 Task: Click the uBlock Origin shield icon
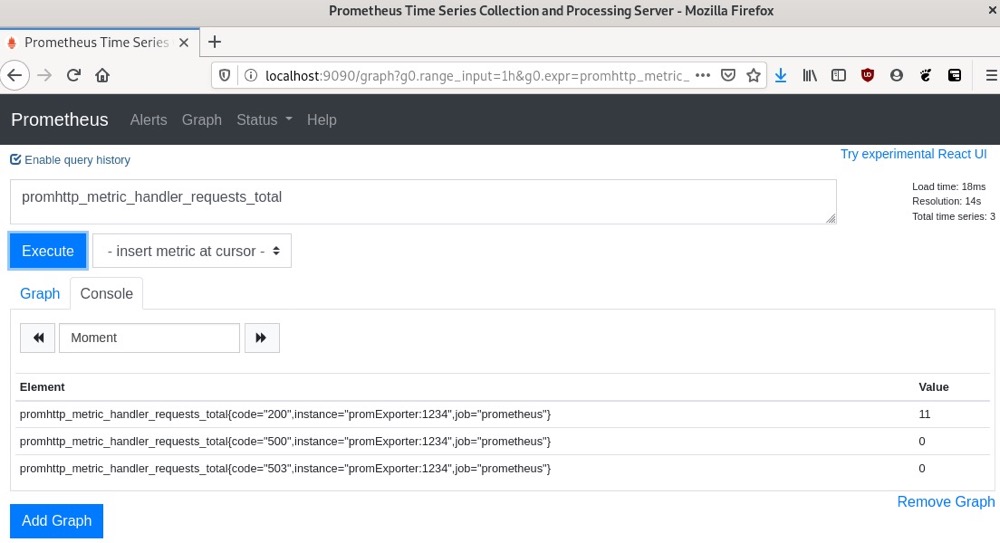(x=867, y=75)
